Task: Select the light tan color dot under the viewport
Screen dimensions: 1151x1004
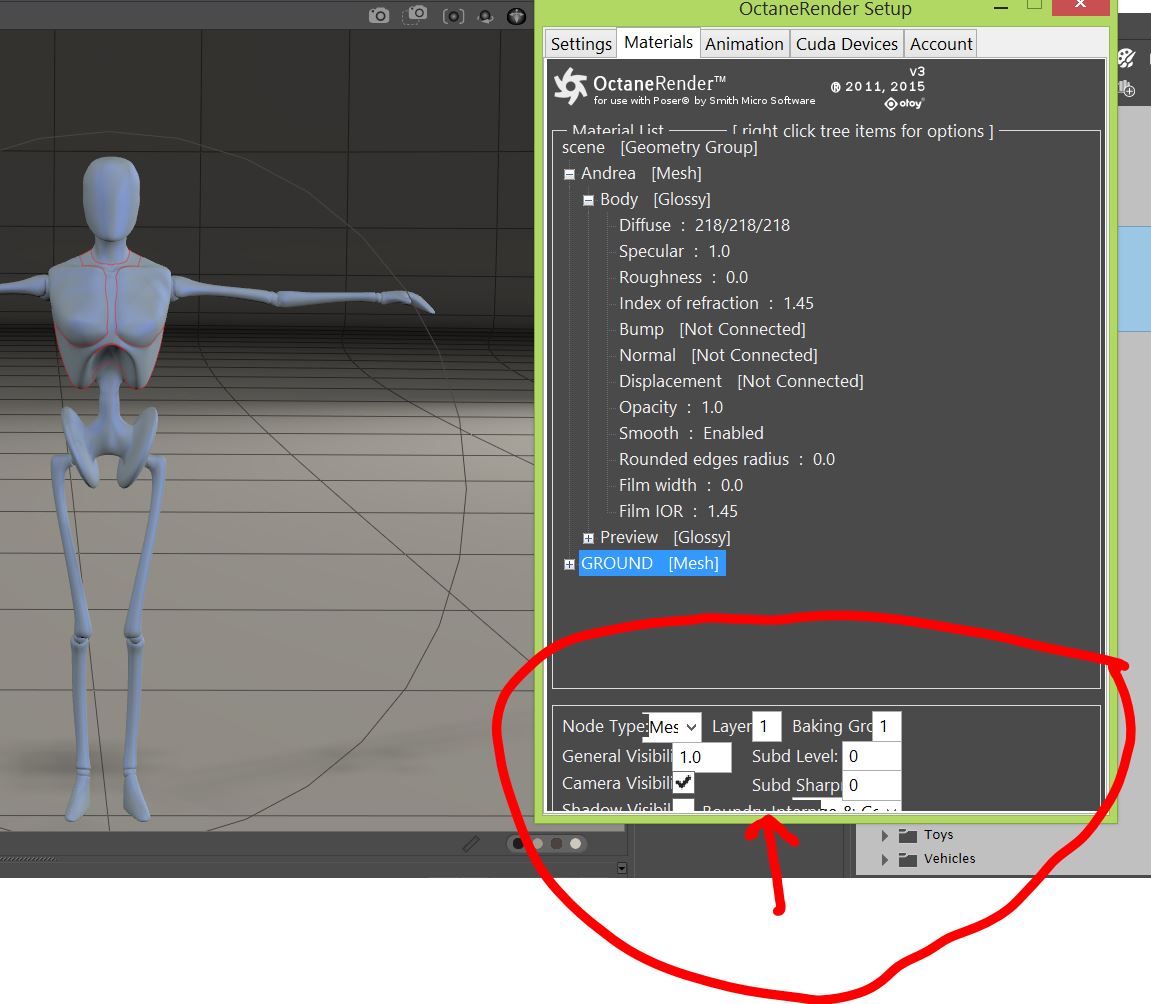Action: click(537, 844)
